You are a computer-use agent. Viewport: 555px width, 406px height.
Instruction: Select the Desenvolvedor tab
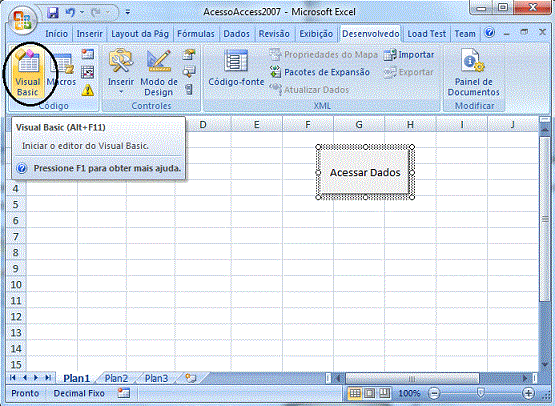(x=370, y=34)
